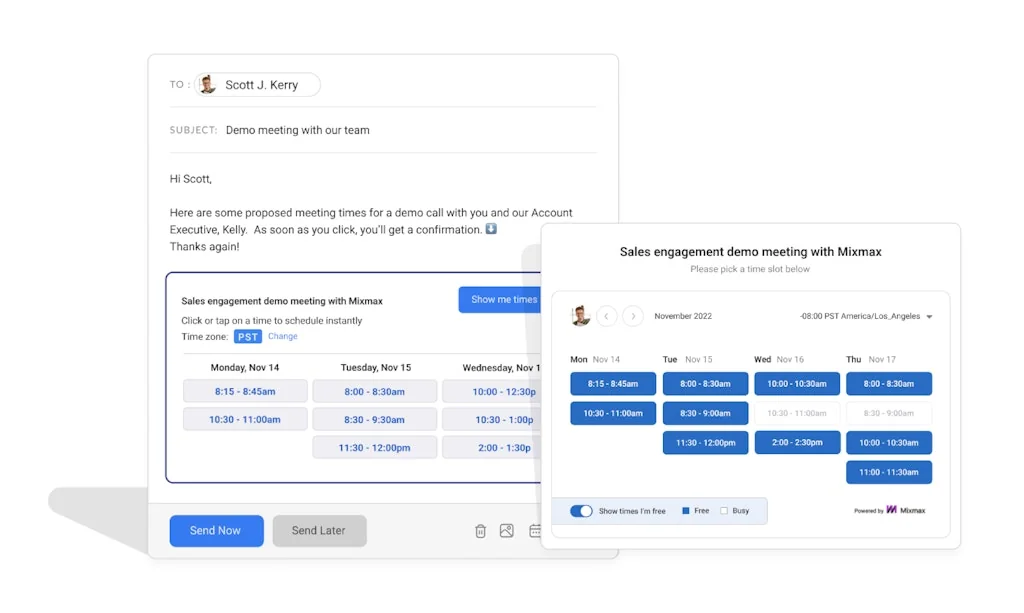Go to the previous month with the left arrow

607,316
